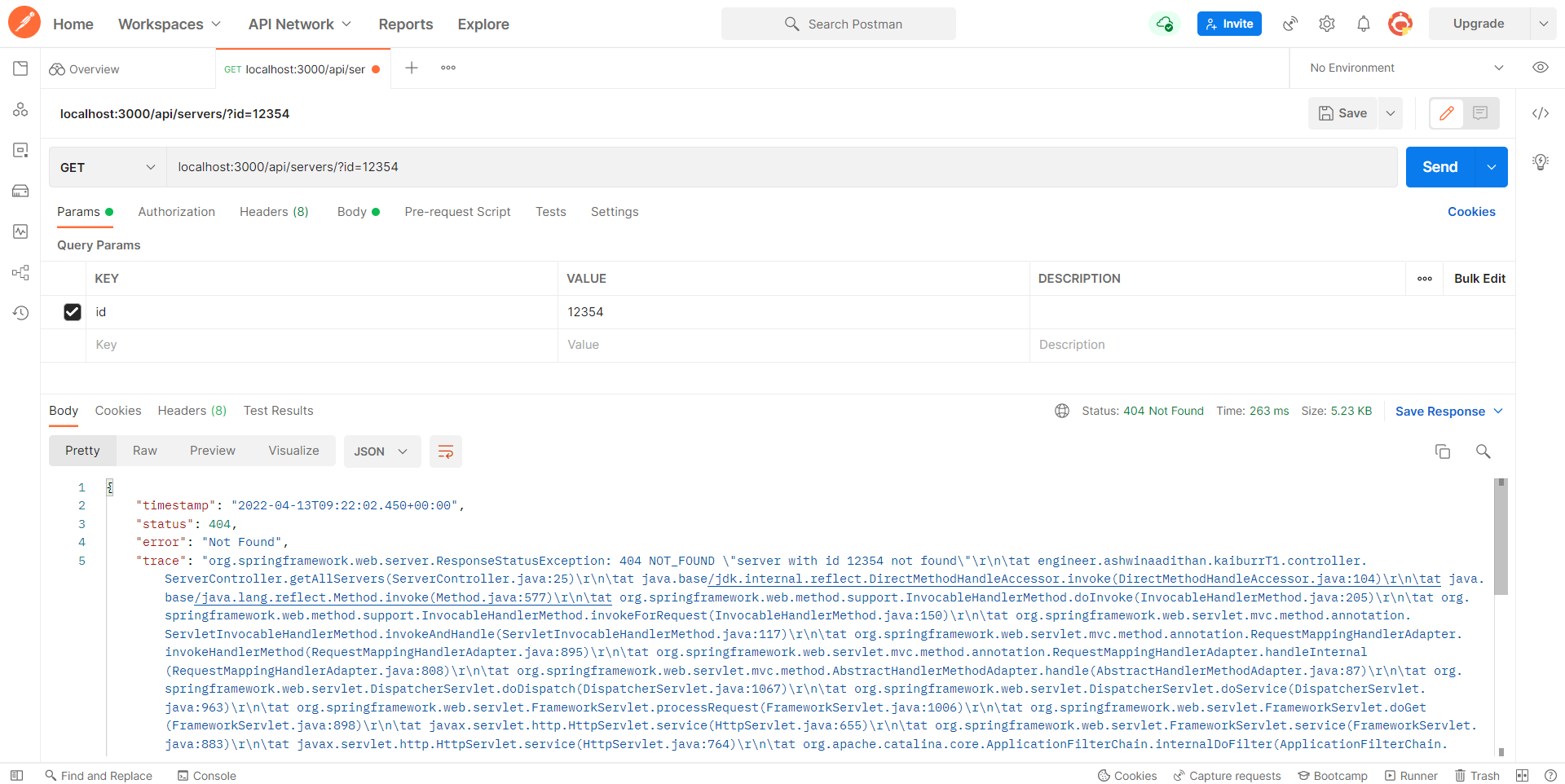Open the JSON response format dropdown
Image resolution: width=1565 pixels, height=784 pixels.
point(381,451)
